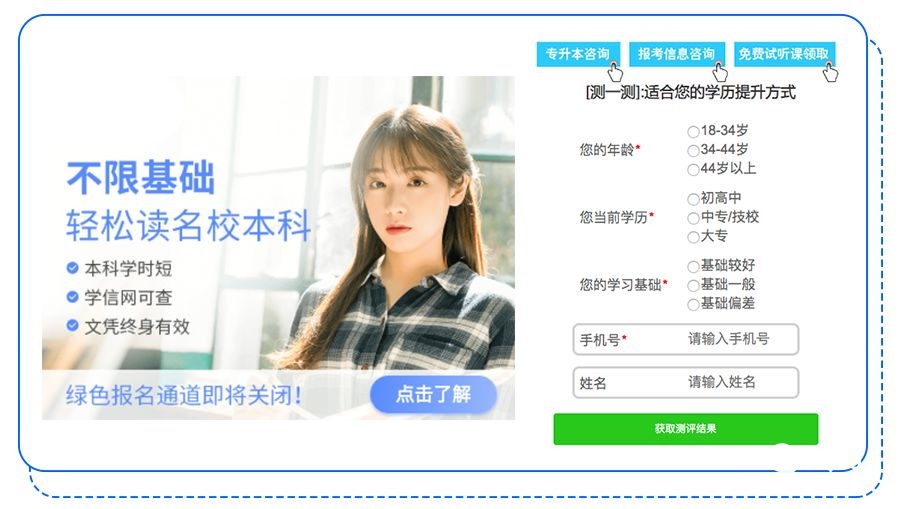Click 免费试听课领取 button
The height and width of the screenshot is (509, 900).
point(784,55)
